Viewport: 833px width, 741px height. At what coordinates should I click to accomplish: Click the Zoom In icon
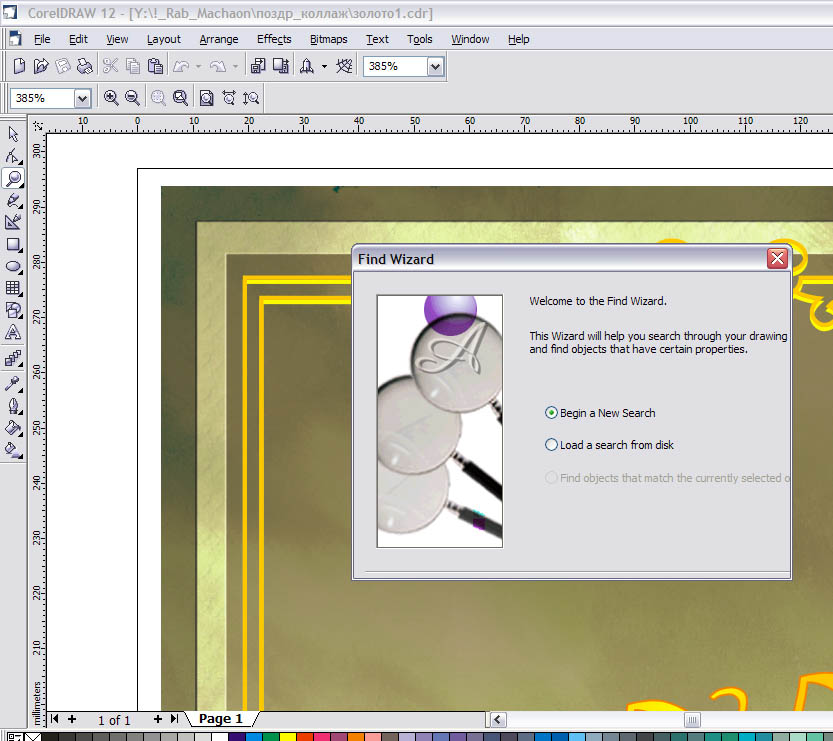click(x=110, y=98)
